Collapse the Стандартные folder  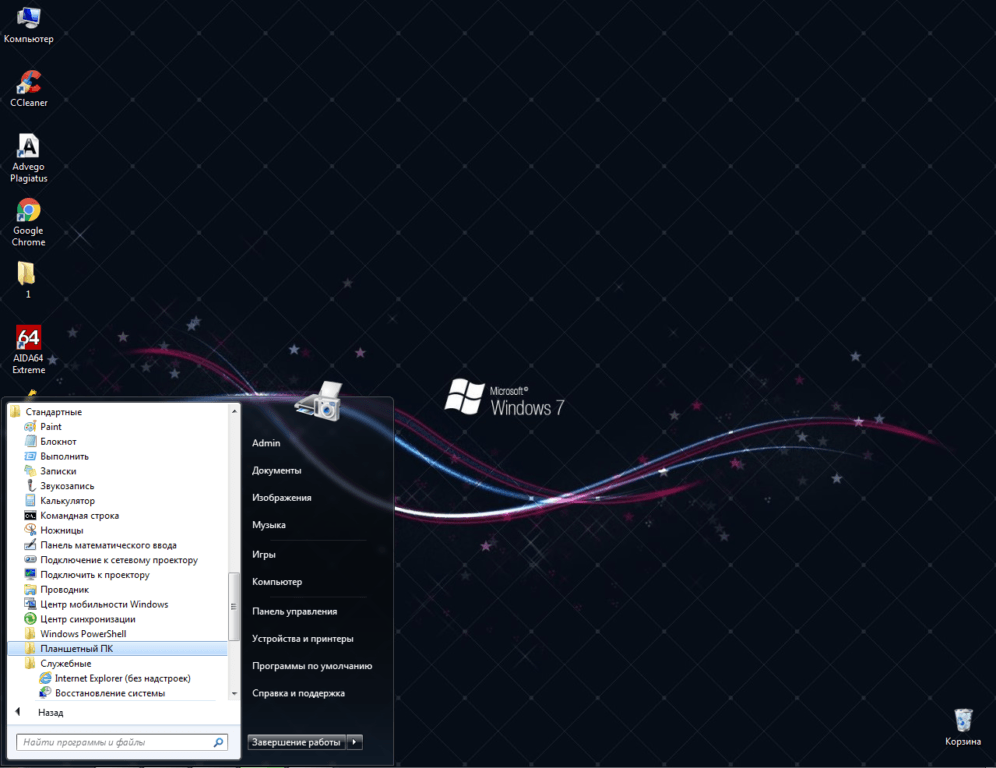coord(54,412)
